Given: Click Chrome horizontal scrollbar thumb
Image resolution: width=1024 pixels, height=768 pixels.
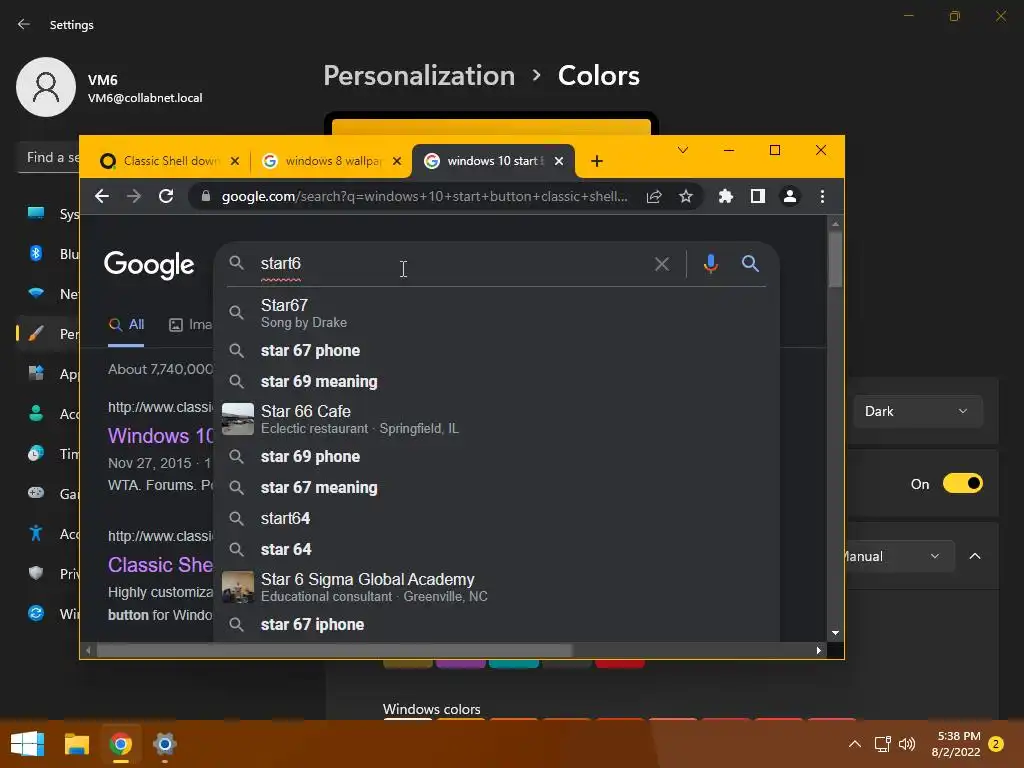Looking at the screenshot, I should (334, 650).
